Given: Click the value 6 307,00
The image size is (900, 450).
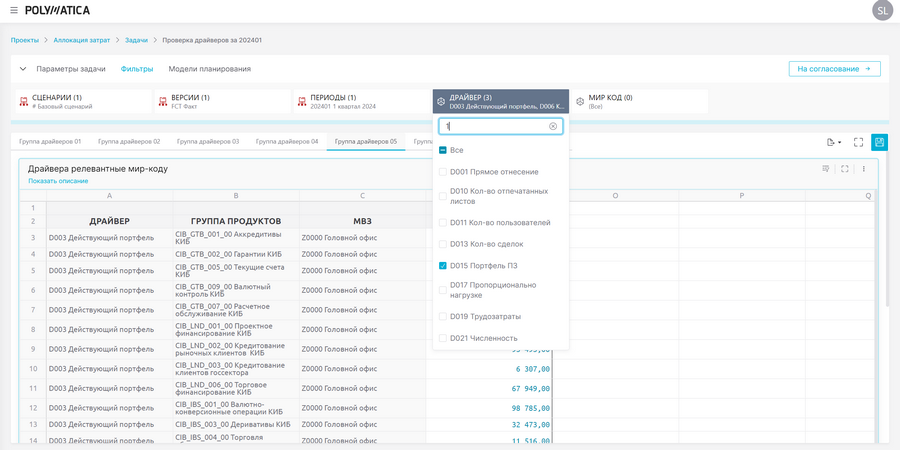Looking at the screenshot, I should pos(533,369).
